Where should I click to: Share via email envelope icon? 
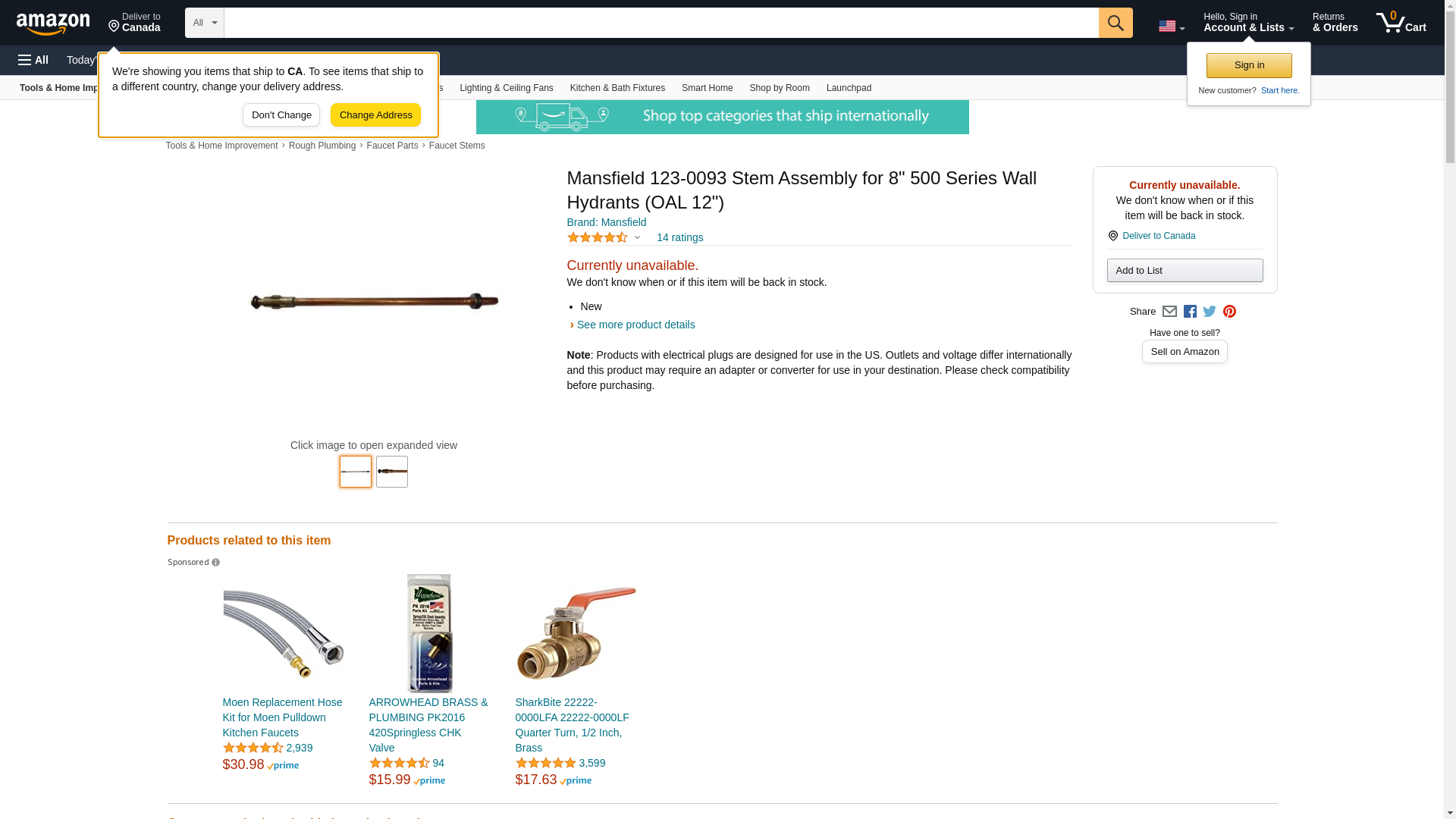(x=1169, y=312)
